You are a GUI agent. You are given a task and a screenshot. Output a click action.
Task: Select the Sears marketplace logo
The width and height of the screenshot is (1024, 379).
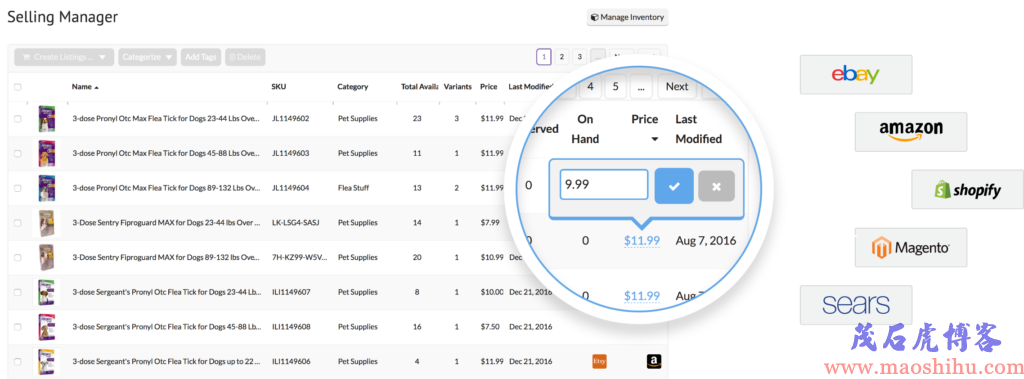856,305
